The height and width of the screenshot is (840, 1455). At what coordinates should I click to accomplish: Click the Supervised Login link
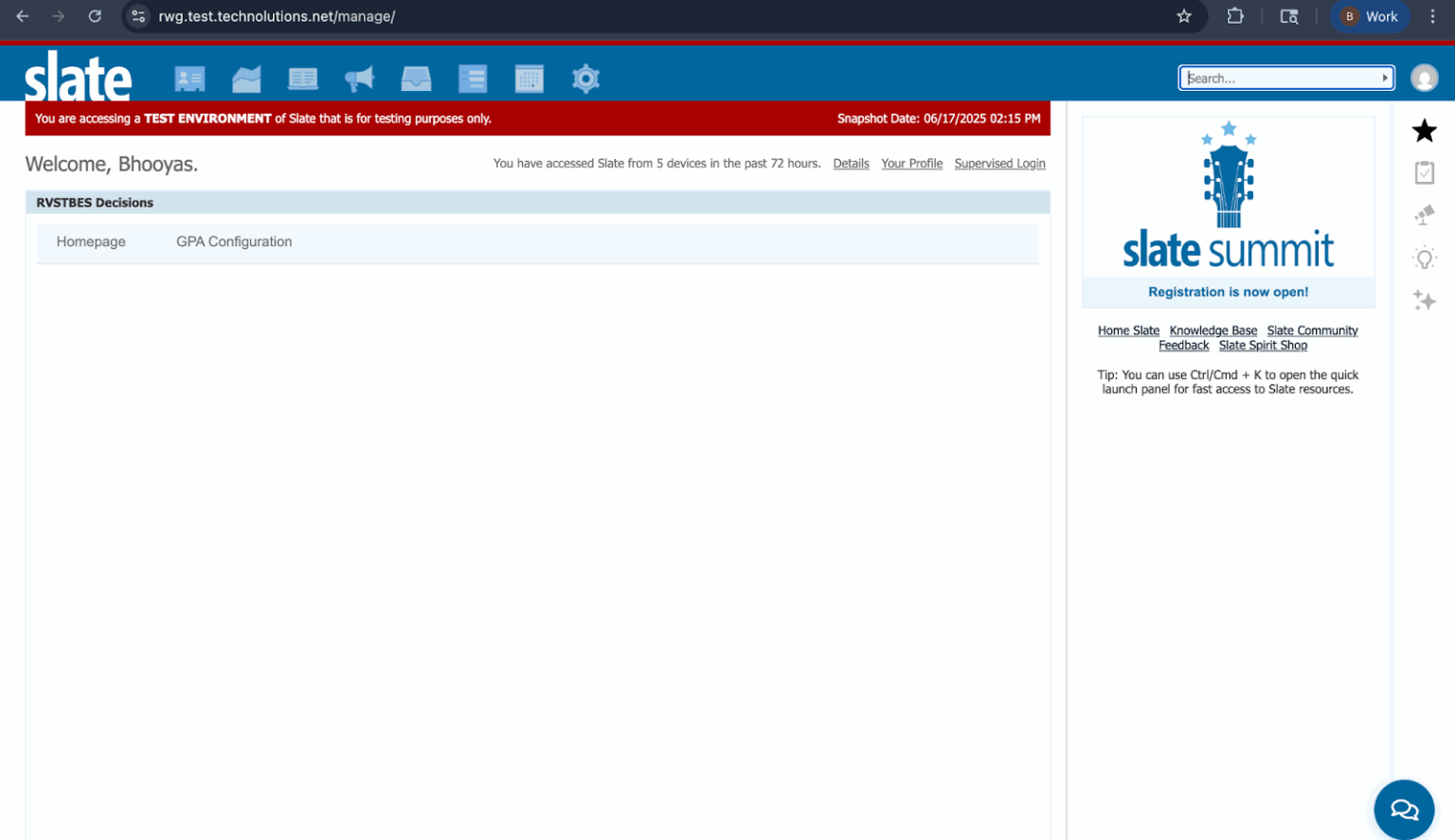pos(999,163)
